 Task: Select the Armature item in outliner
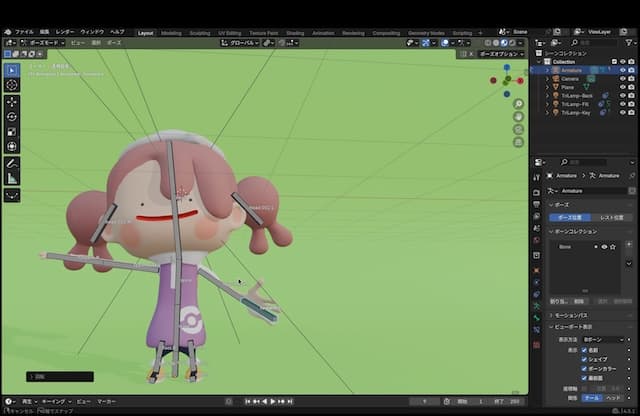[x=570, y=70]
